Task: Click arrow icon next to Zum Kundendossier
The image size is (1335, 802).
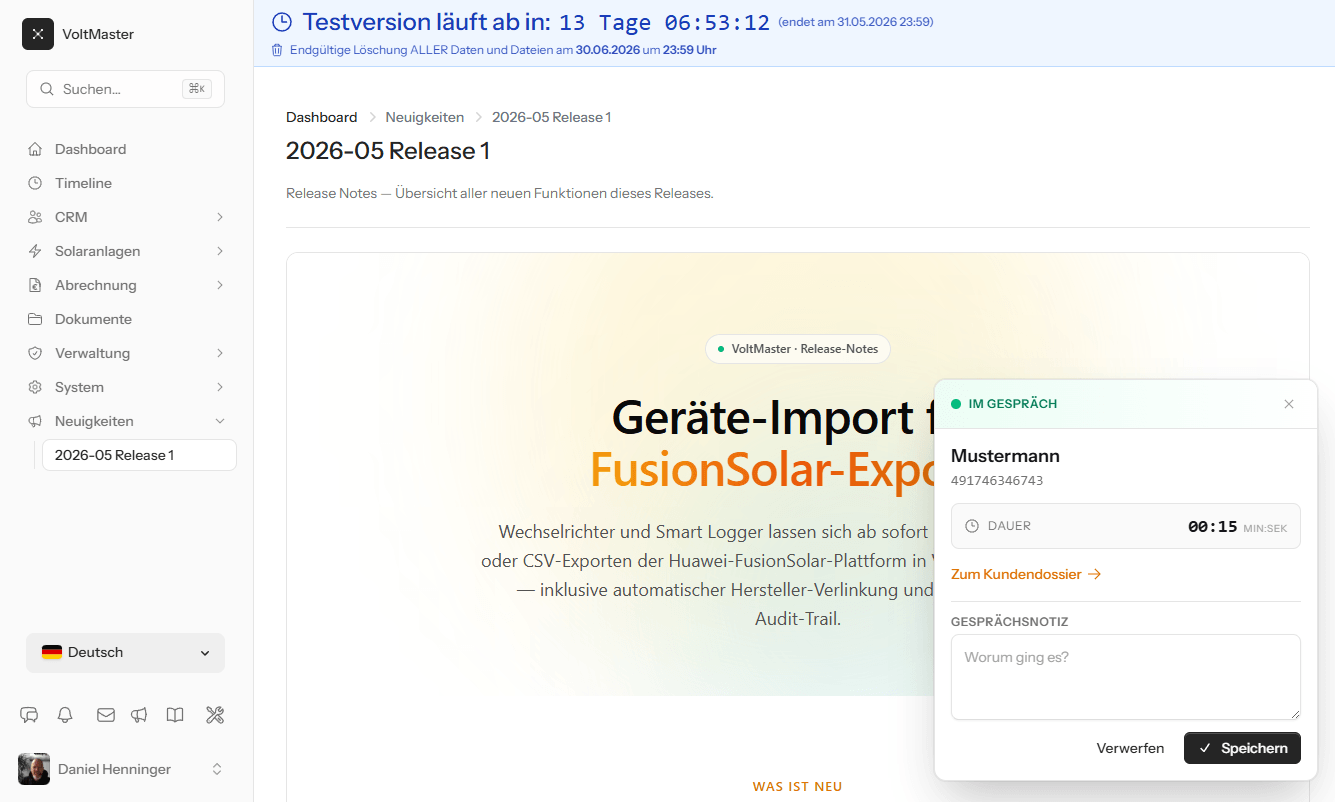Action: [1094, 574]
